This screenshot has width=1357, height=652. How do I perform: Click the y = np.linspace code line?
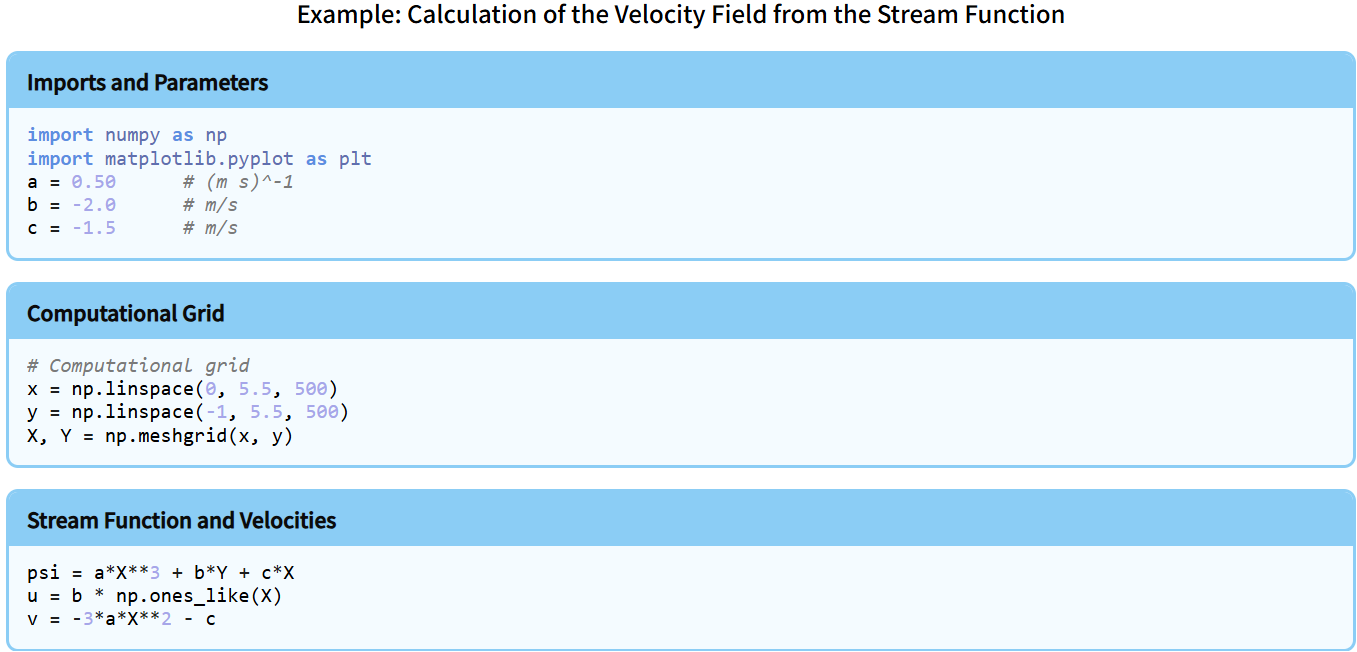[x=188, y=412]
